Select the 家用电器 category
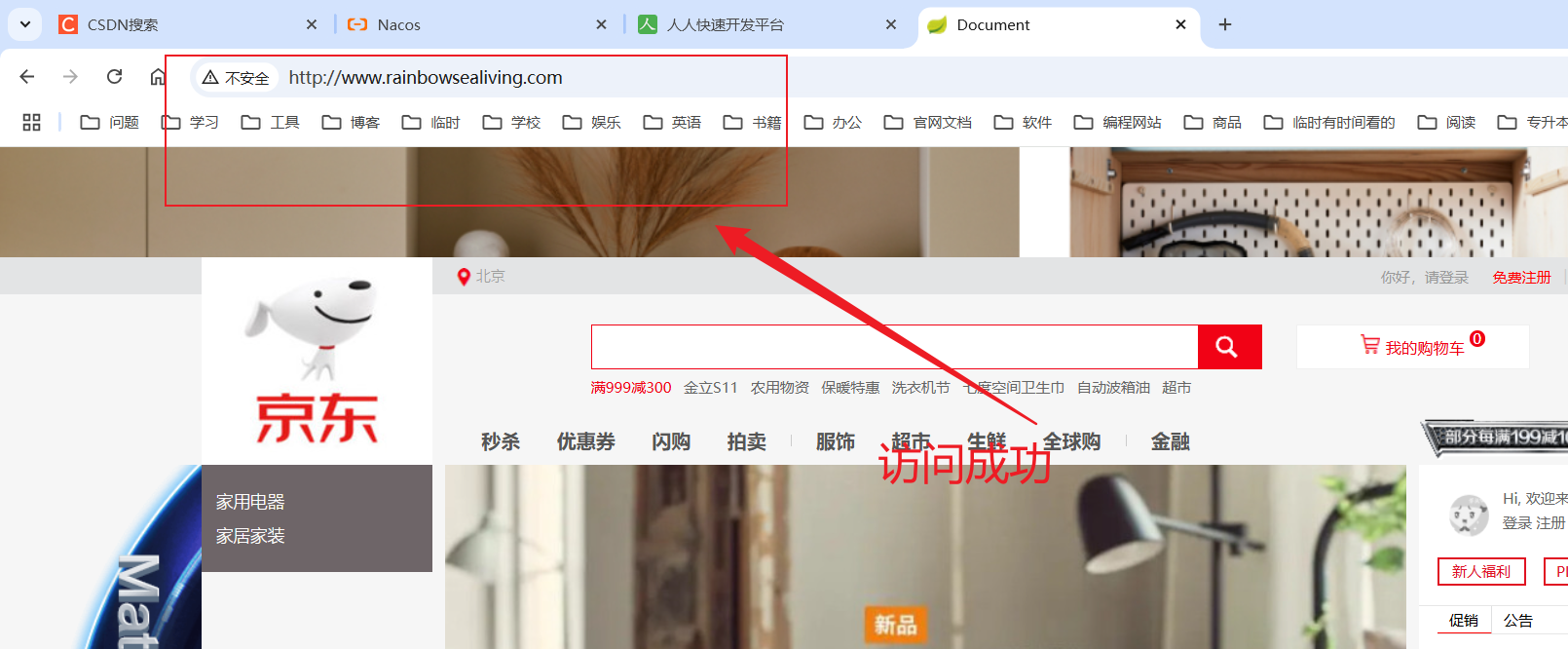This screenshot has width=1568, height=649. point(250,502)
